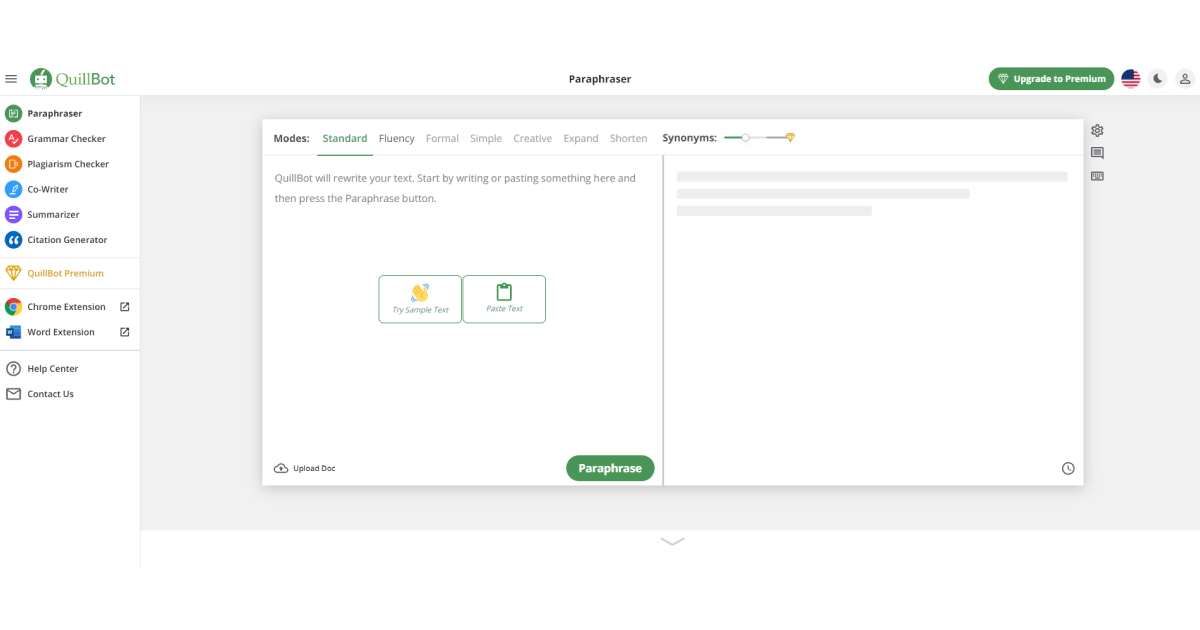Click the Chrome Extension logo icon
This screenshot has height=630, width=1200.
coord(13,307)
